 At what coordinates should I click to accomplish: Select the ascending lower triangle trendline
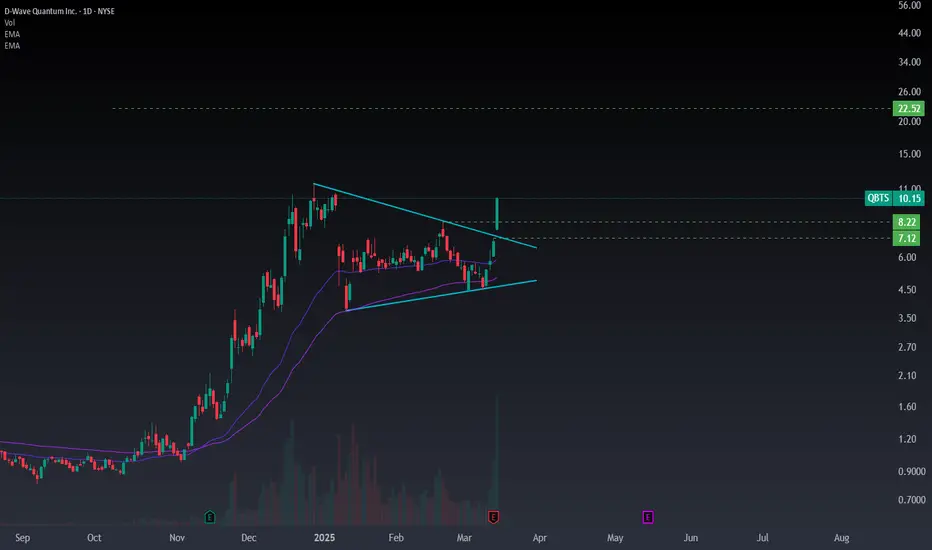[x=441, y=296]
